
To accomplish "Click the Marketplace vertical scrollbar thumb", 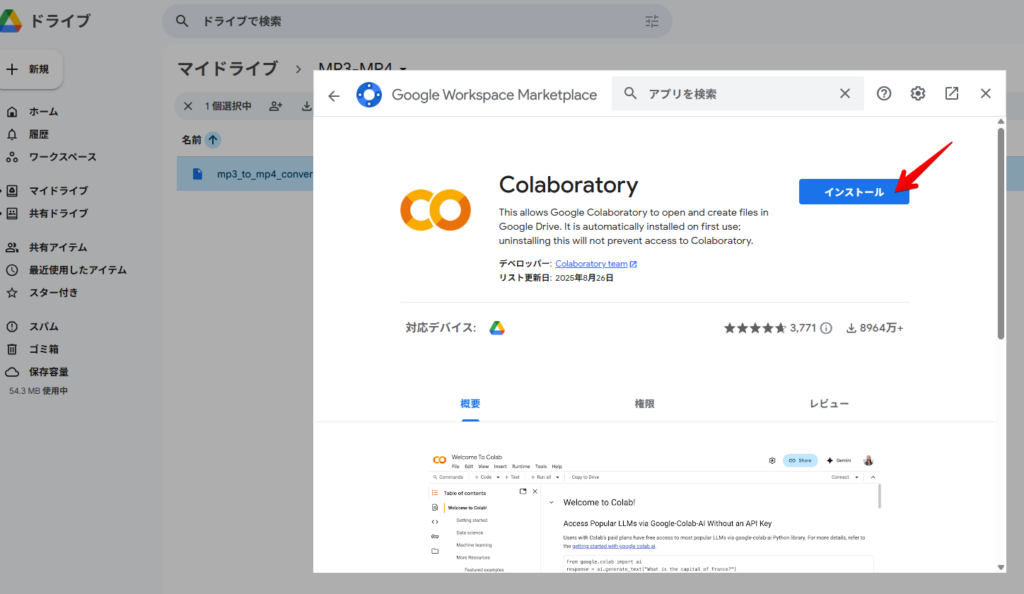I will [1000, 234].
